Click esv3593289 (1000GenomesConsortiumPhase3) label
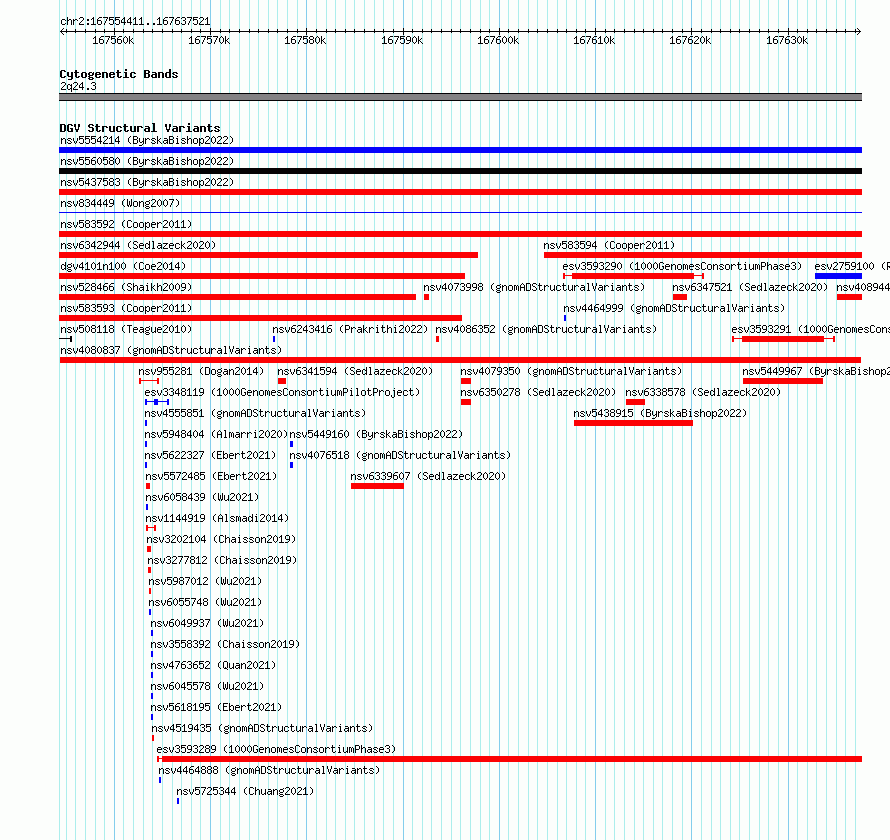The height and width of the screenshot is (840, 890). pyautogui.click(x=276, y=749)
